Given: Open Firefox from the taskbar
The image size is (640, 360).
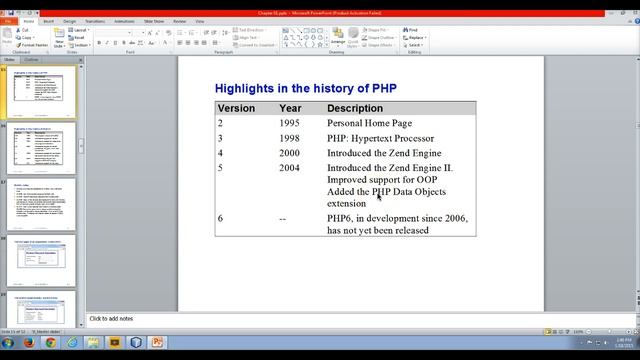Looking at the screenshot, I should (x=29, y=342).
